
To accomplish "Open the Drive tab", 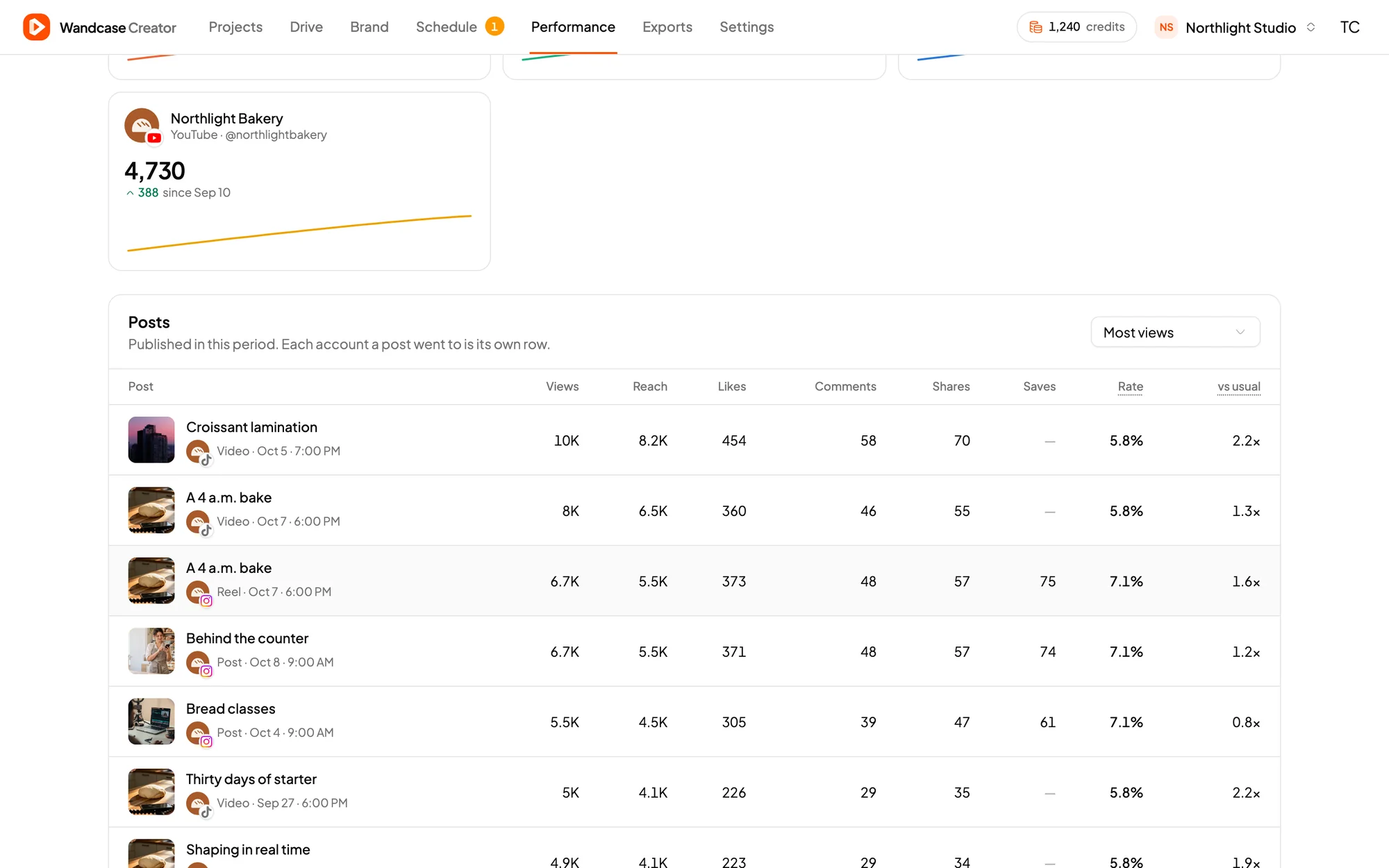I will click(306, 27).
